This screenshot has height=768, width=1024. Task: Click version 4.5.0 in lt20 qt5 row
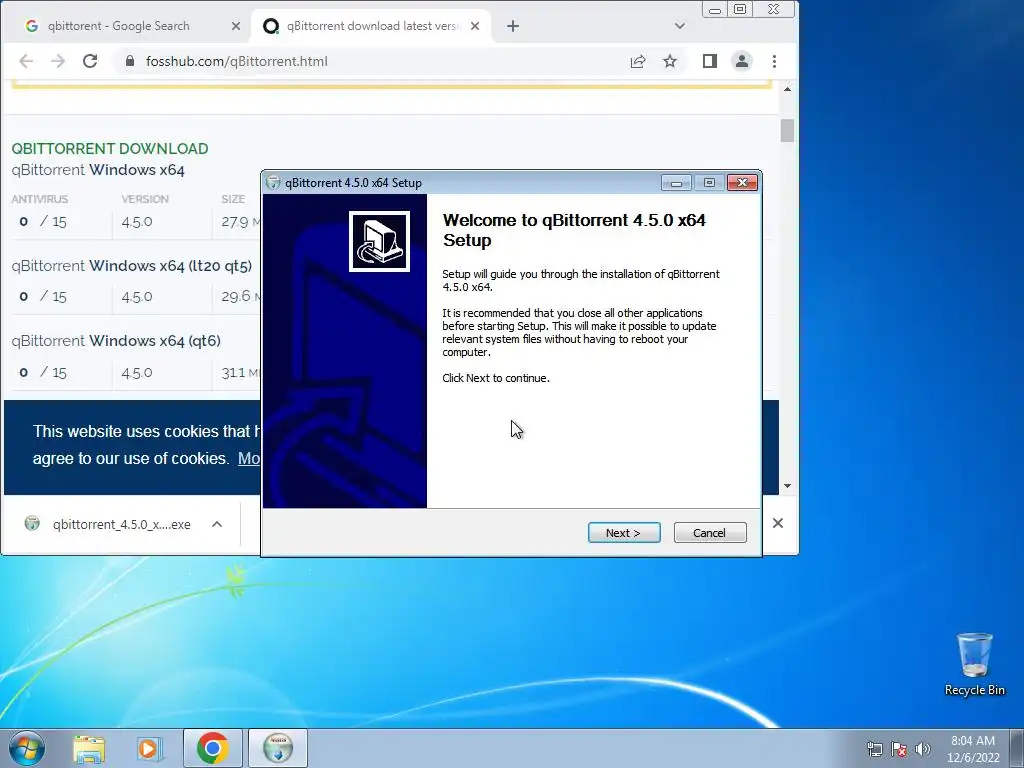coord(136,296)
